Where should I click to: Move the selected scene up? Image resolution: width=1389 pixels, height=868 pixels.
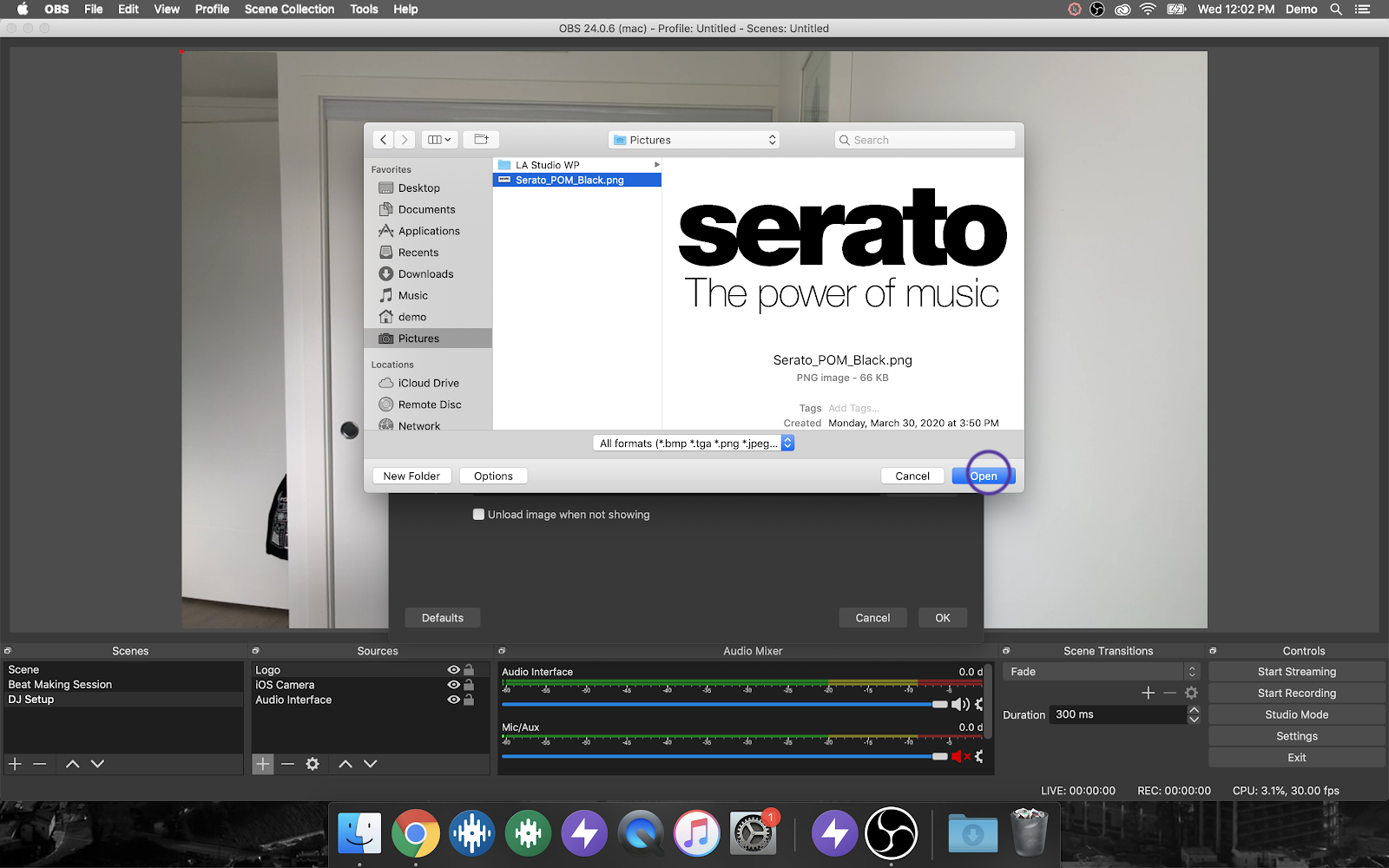pyautogui.click(x=73, y=764)
